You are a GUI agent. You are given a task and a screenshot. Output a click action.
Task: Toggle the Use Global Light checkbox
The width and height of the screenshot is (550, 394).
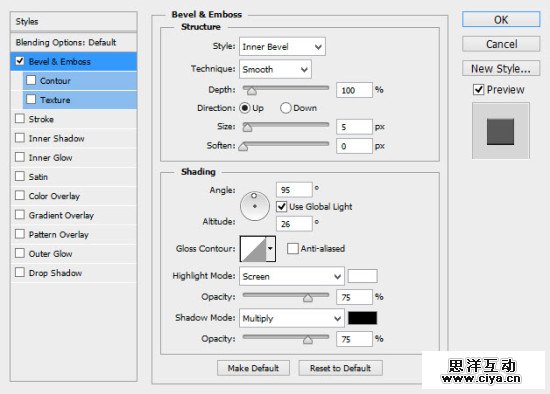281,207
